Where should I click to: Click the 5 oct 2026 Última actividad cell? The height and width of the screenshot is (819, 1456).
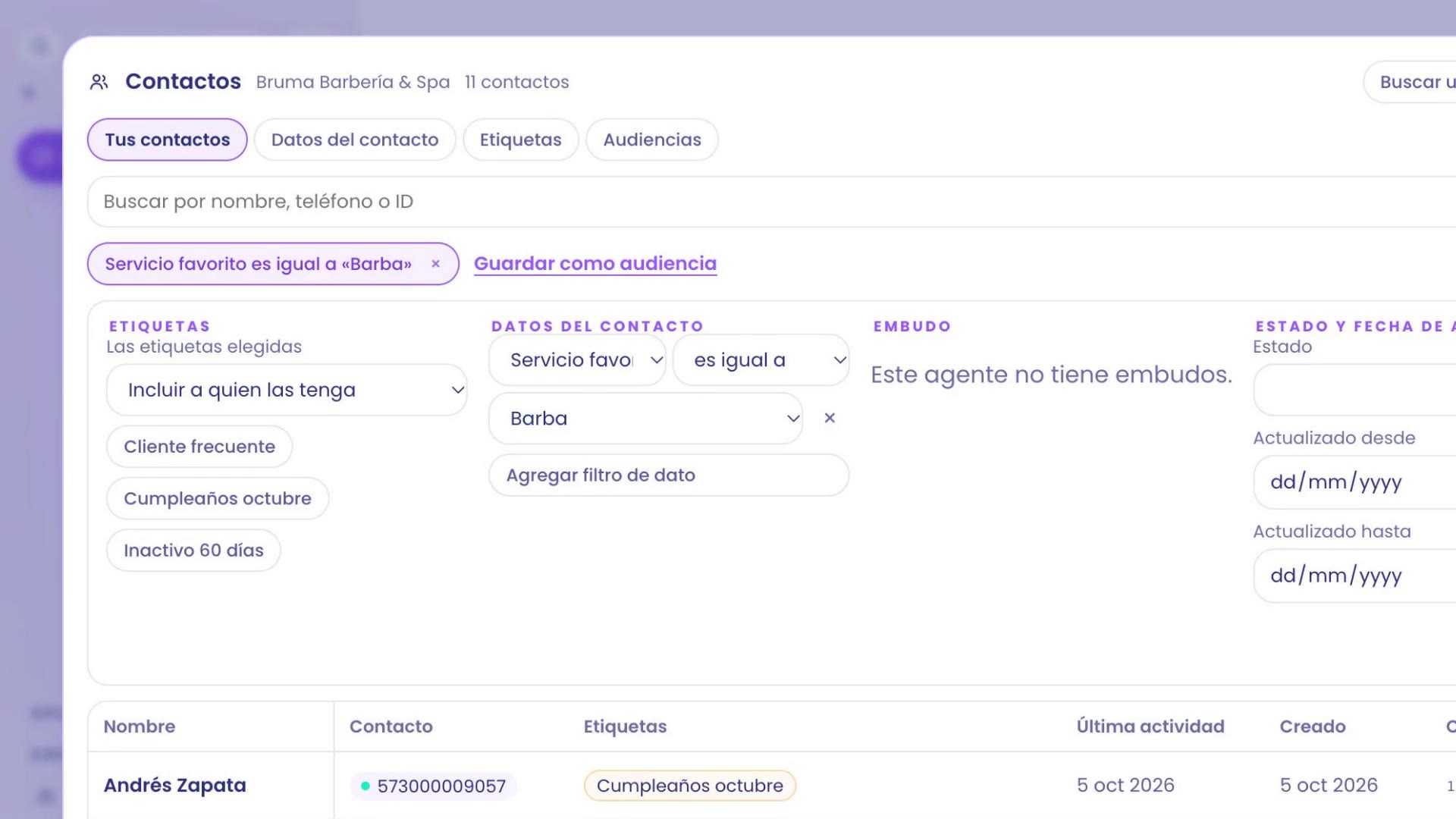point(1125,786)
